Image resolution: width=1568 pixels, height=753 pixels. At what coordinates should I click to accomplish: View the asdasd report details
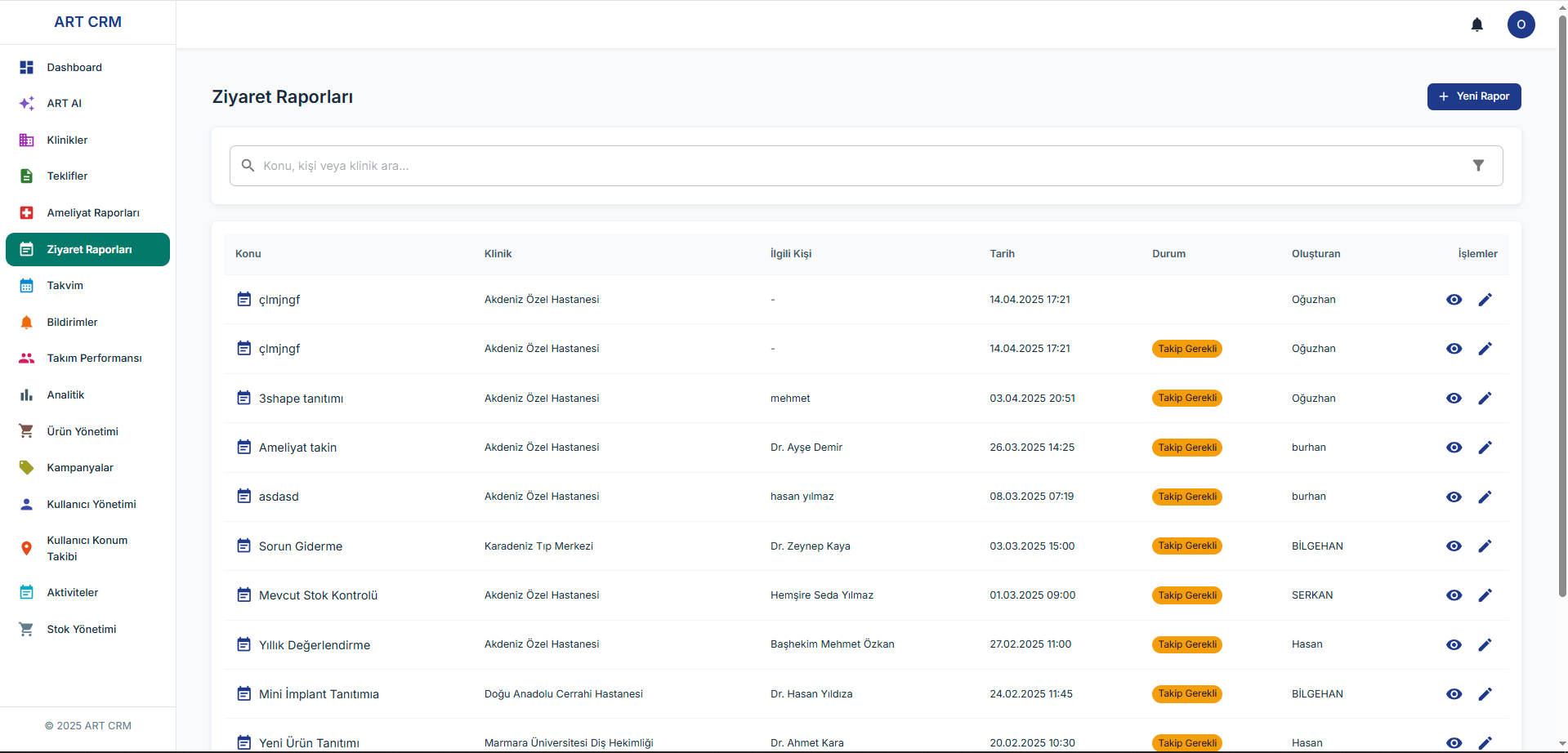coord(1454,497)
